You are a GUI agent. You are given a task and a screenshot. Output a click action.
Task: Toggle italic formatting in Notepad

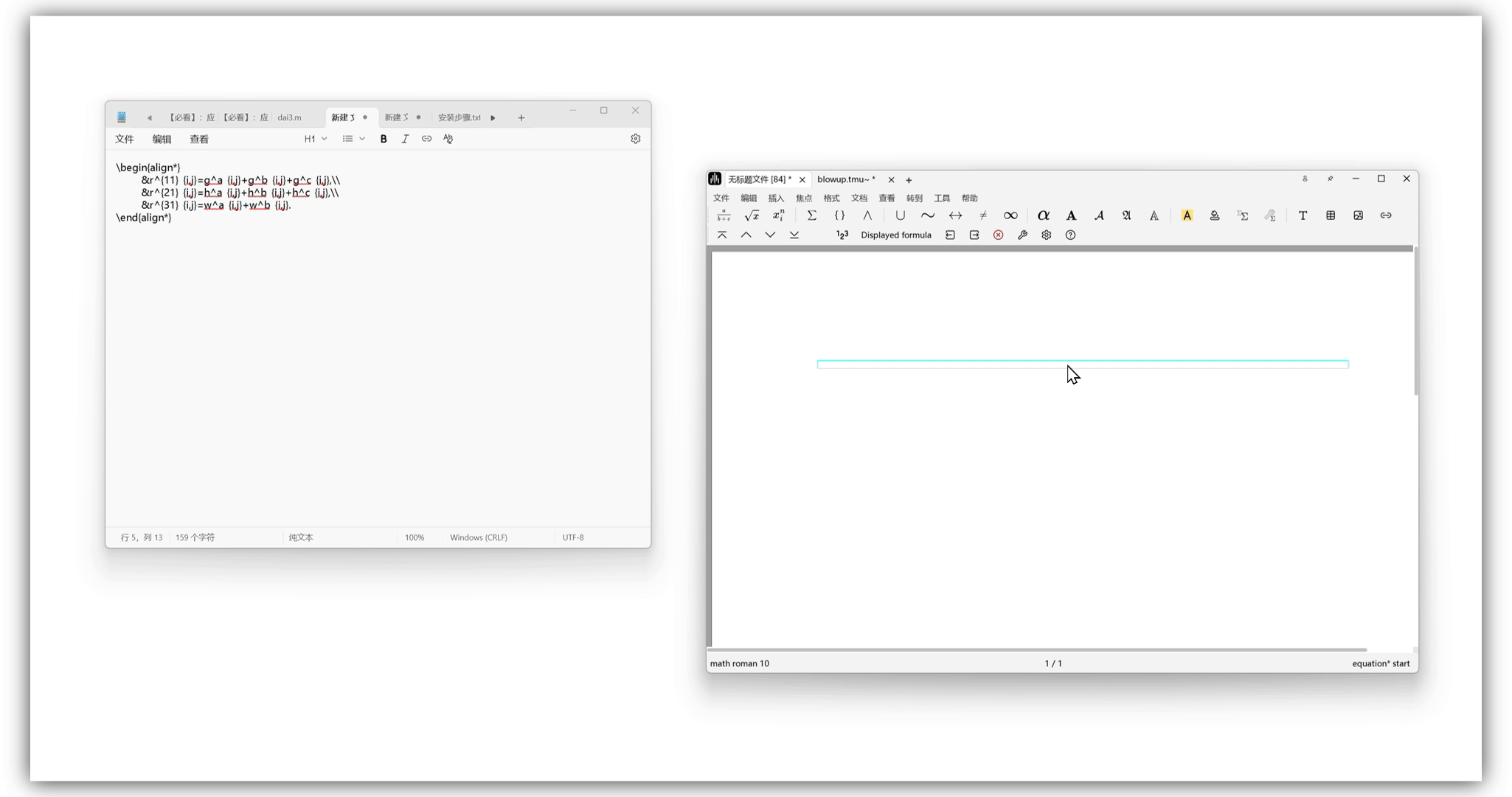405,139
